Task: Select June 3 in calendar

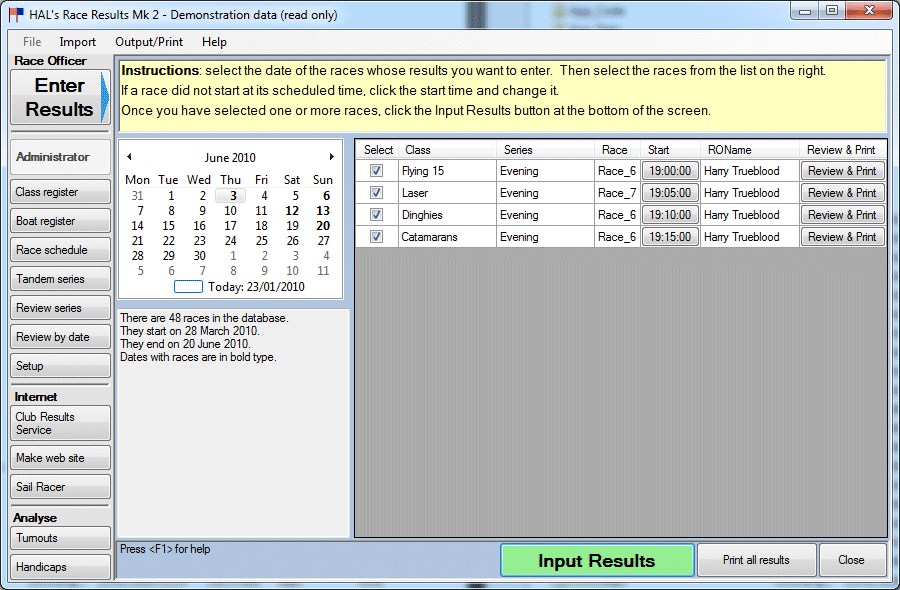Action: (231, 196)
